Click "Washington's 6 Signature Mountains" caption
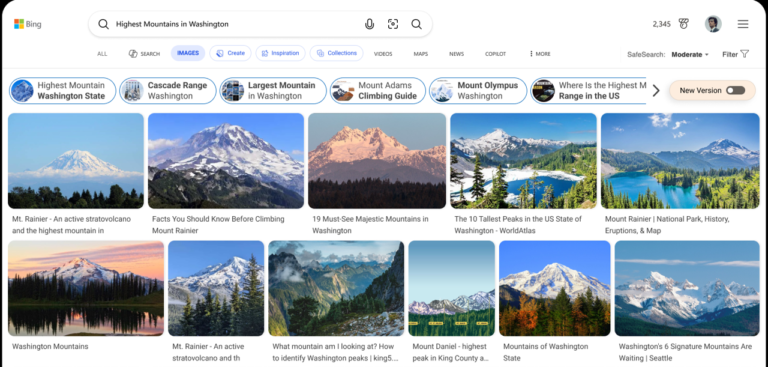 685,352
